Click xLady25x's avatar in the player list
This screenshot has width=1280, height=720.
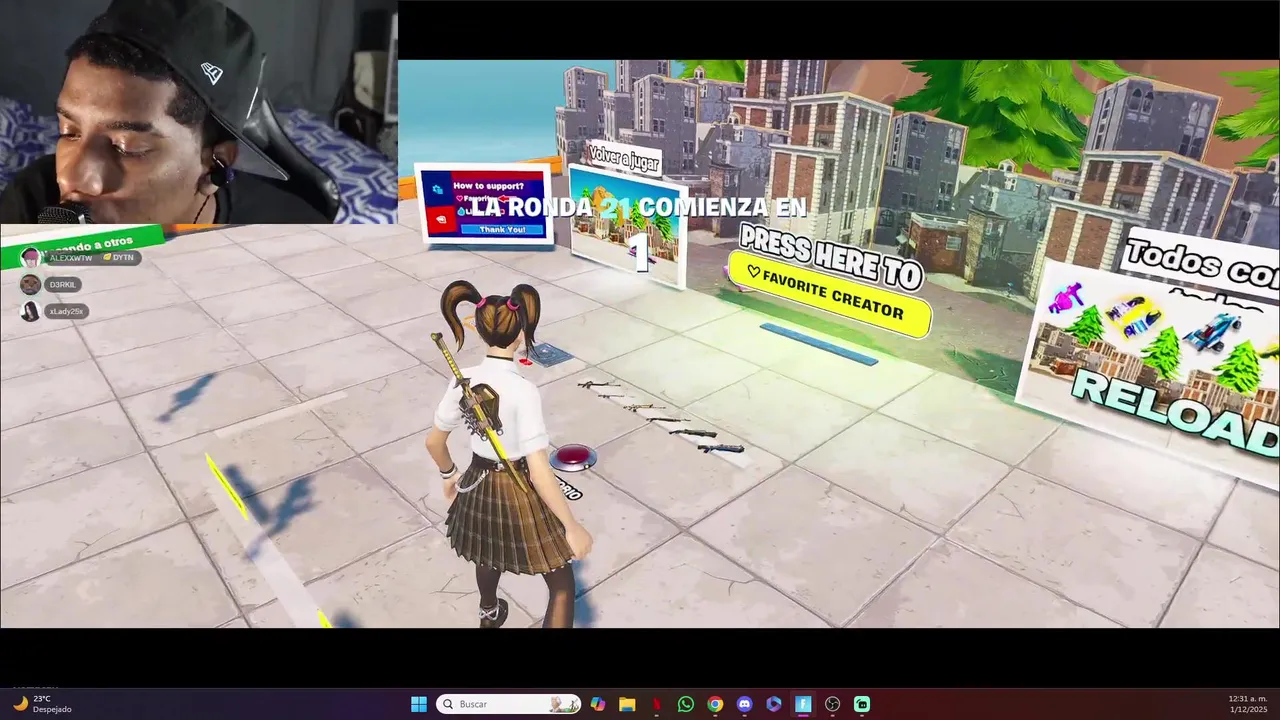(30, 312)
